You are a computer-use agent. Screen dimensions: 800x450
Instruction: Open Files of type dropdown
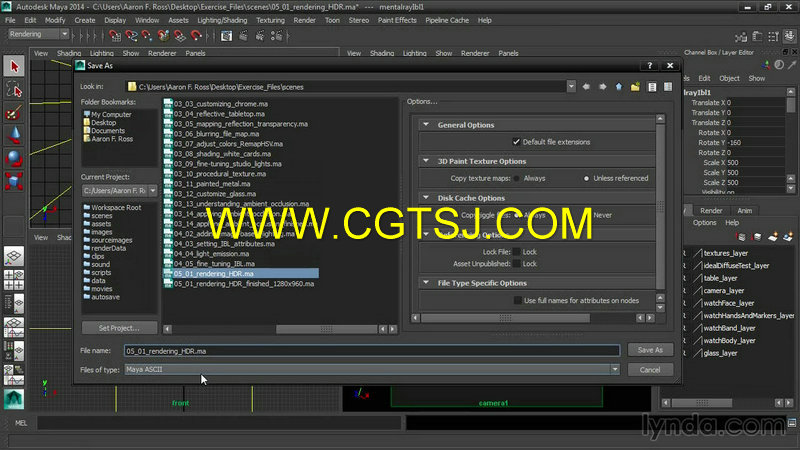click(x=615, y=369)
